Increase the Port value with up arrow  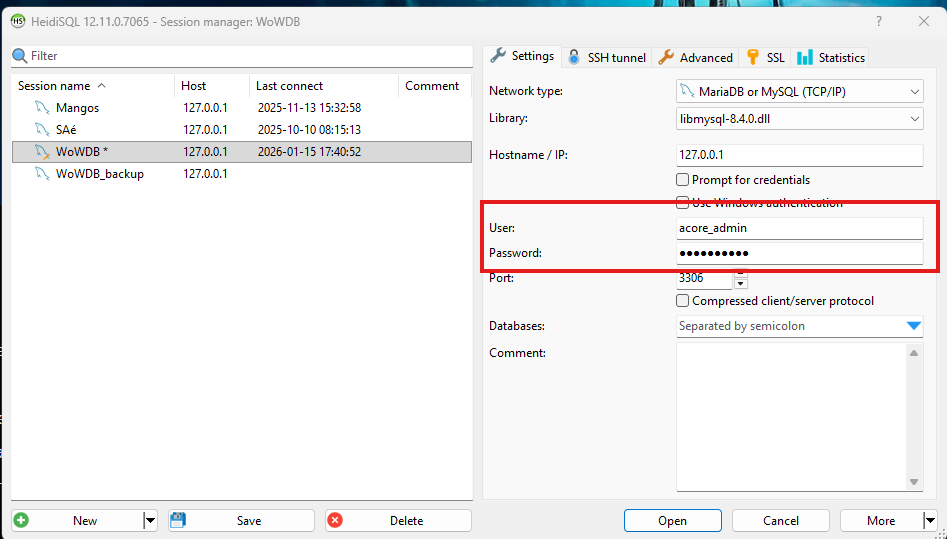[740, 275]
